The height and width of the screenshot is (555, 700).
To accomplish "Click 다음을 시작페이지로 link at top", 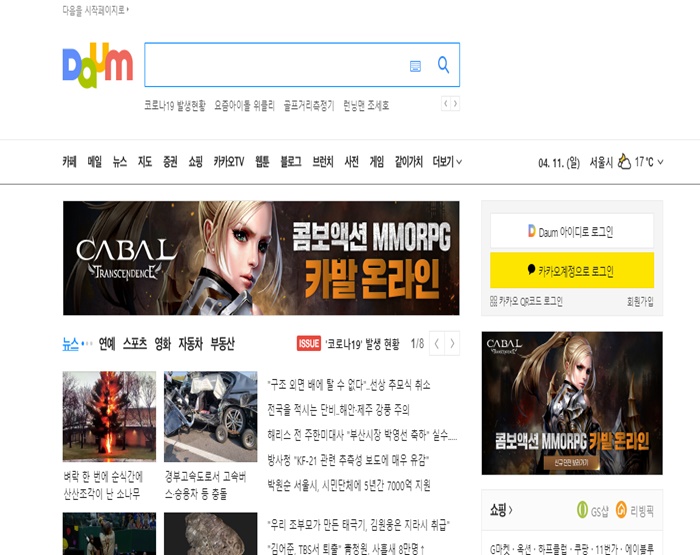I will (95, 10).
